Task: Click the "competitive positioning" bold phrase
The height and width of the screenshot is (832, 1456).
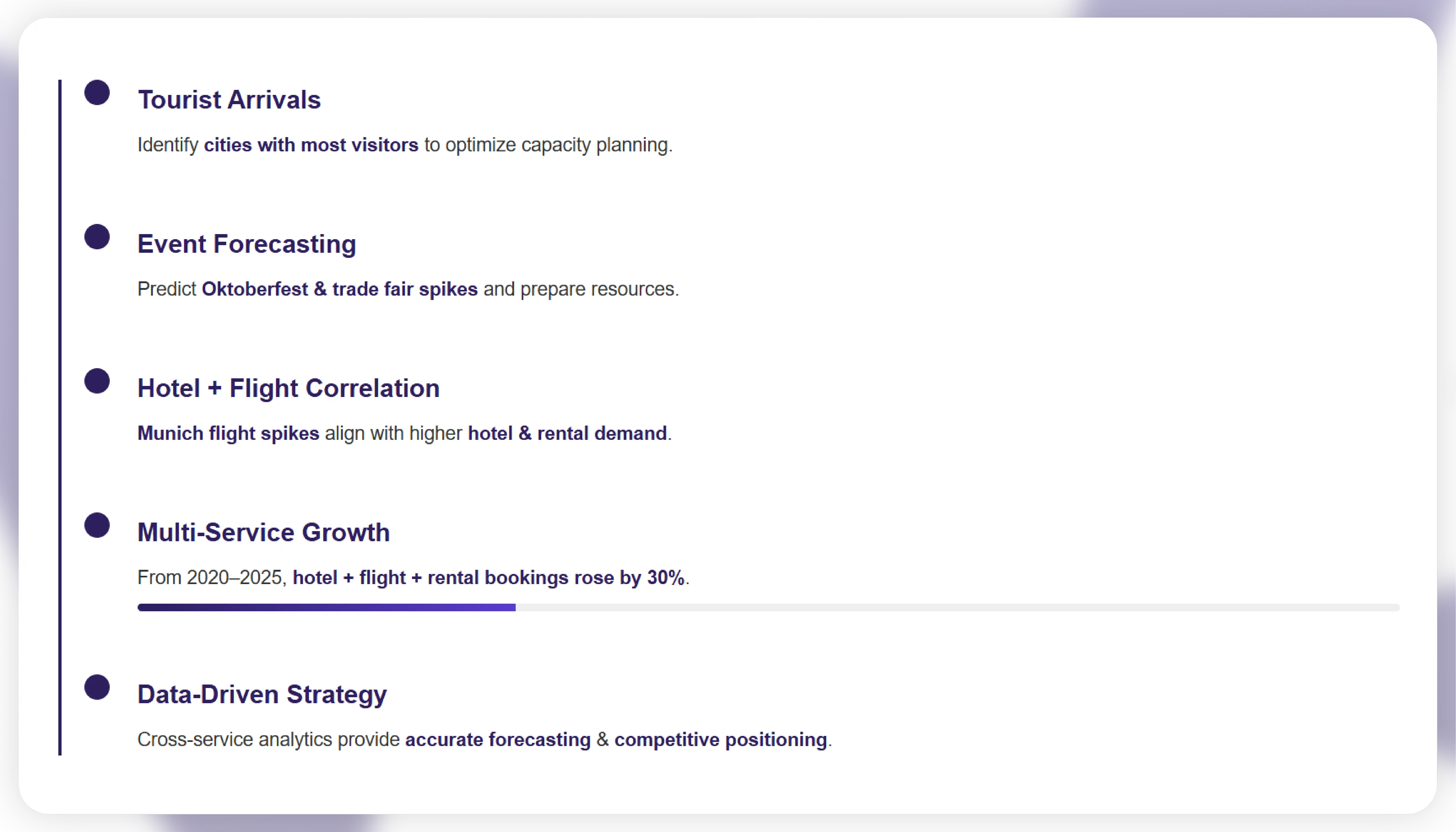Action: tap(720, 740)
